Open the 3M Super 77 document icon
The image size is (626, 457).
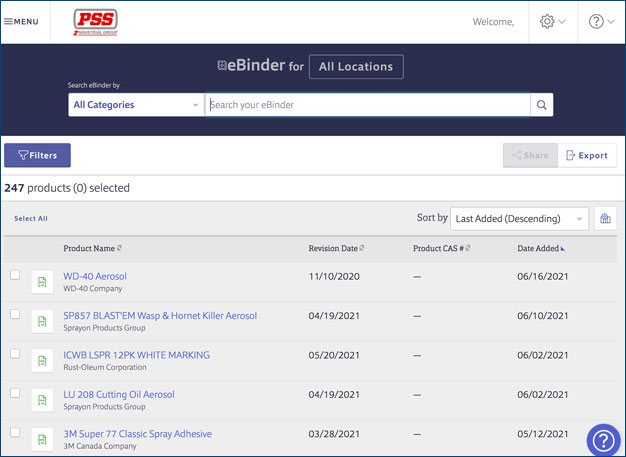pyautogui.click(x=42, y=439)
